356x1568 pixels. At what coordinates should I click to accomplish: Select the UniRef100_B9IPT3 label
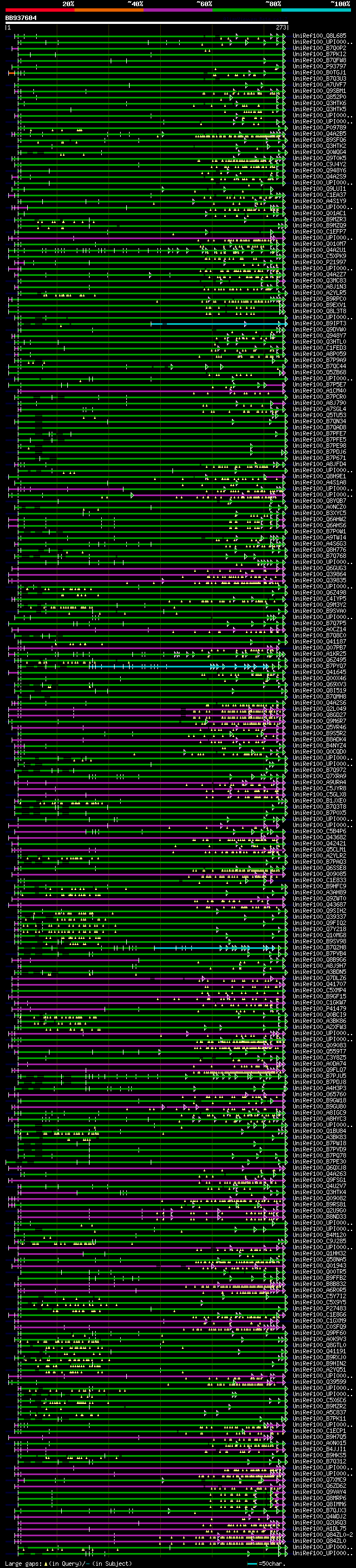pyautogui.click(x=319, y=324)
